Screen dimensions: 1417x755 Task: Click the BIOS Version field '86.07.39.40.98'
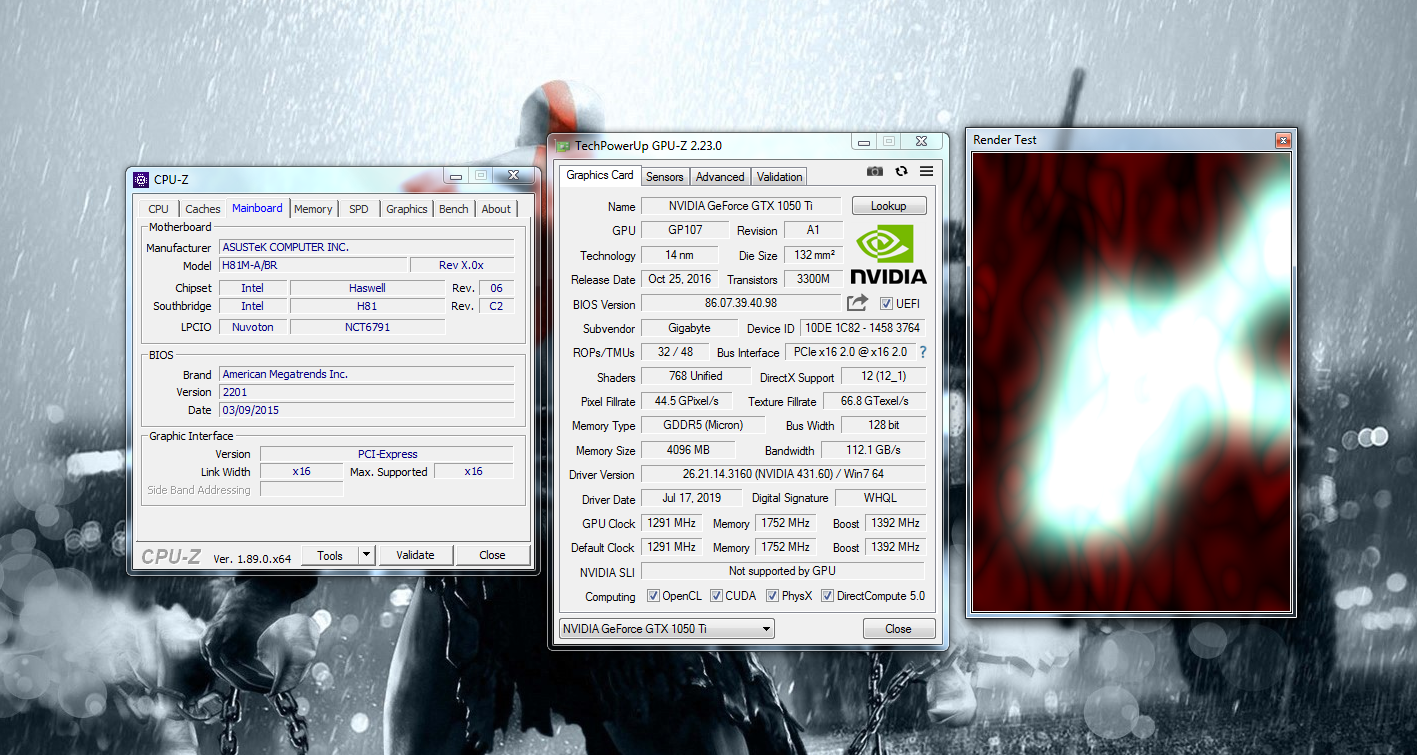click(741, 303)
